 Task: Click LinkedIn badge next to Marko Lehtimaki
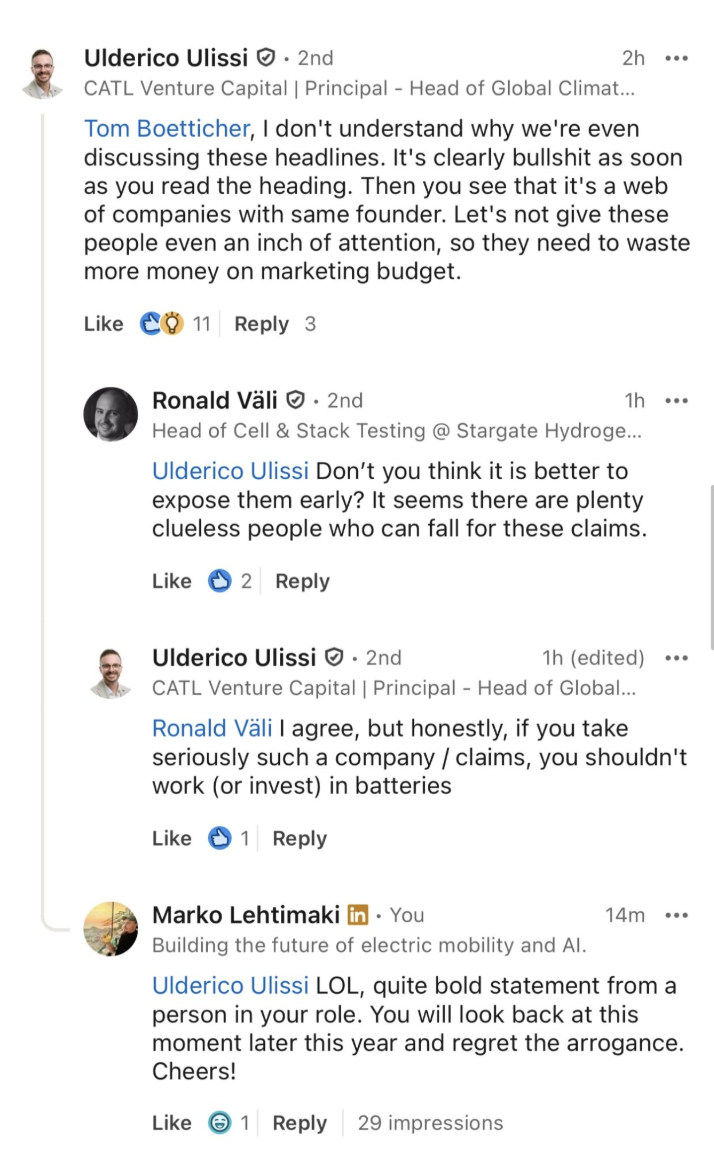tap(358, 915)
